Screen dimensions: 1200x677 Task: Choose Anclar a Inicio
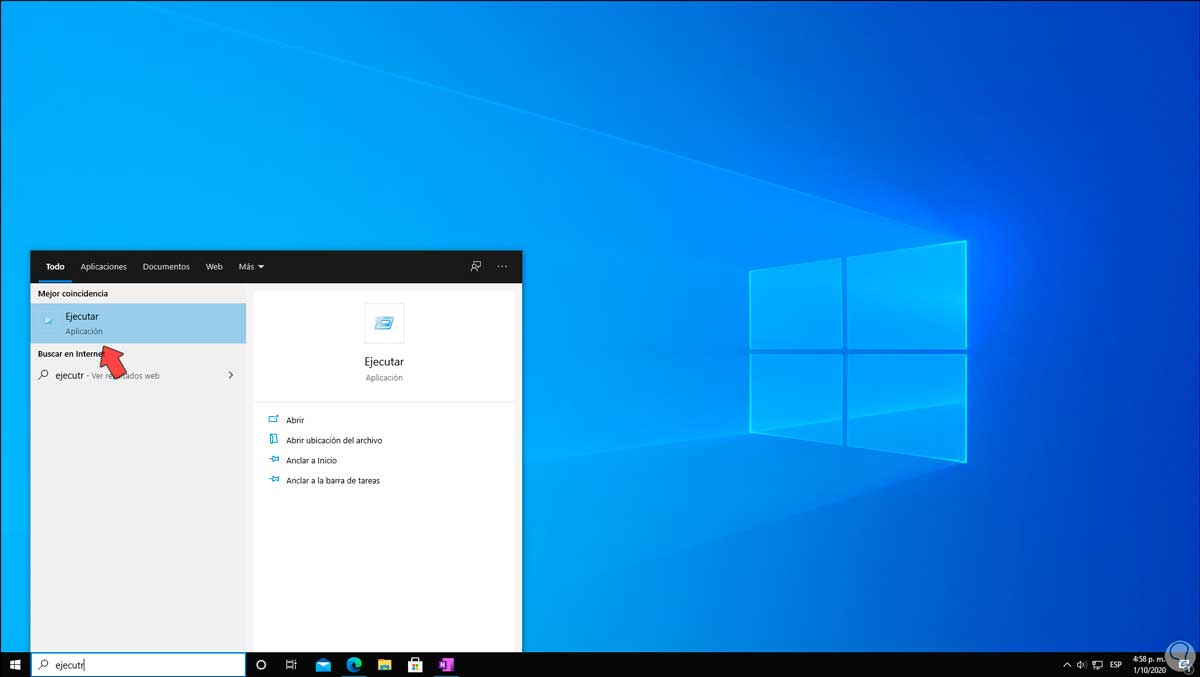[311, 460]
